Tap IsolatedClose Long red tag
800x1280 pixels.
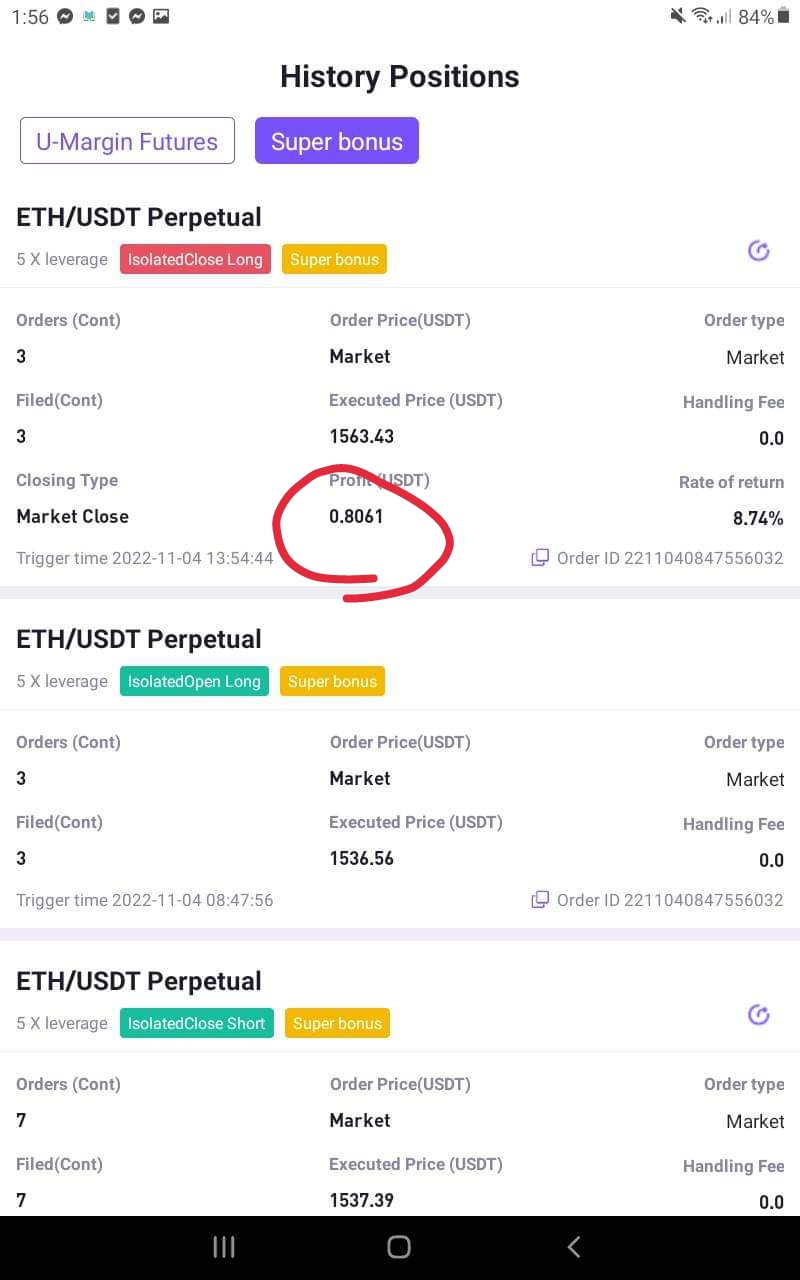point(195,259)
